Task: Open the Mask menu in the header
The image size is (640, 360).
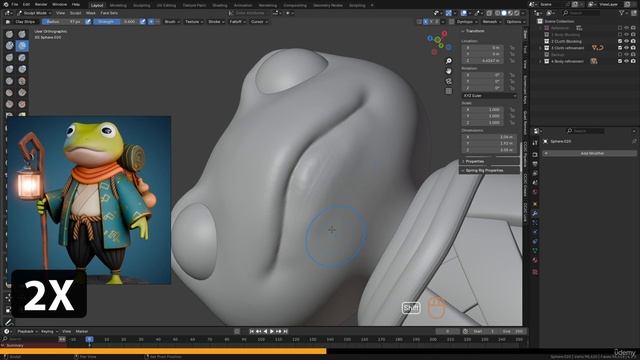Action: [x=91, y=13]
